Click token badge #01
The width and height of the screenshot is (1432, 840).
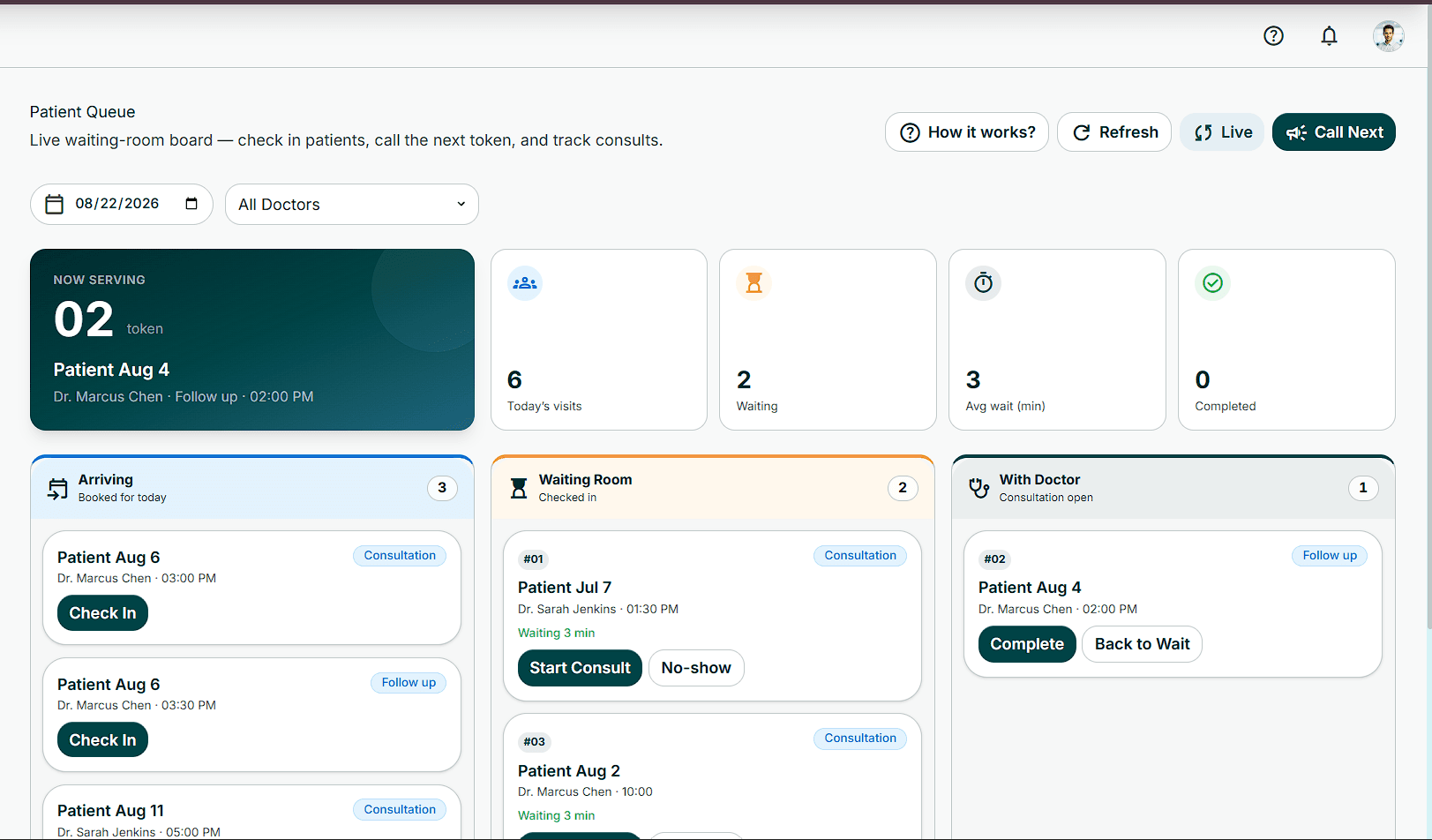533,559
